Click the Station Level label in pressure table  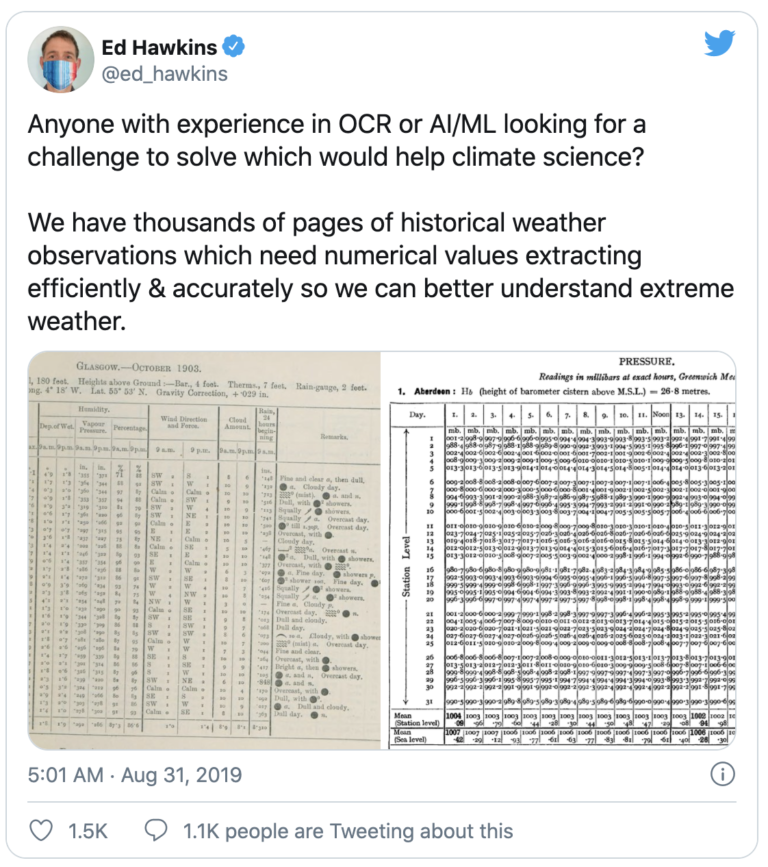(406, 566)
